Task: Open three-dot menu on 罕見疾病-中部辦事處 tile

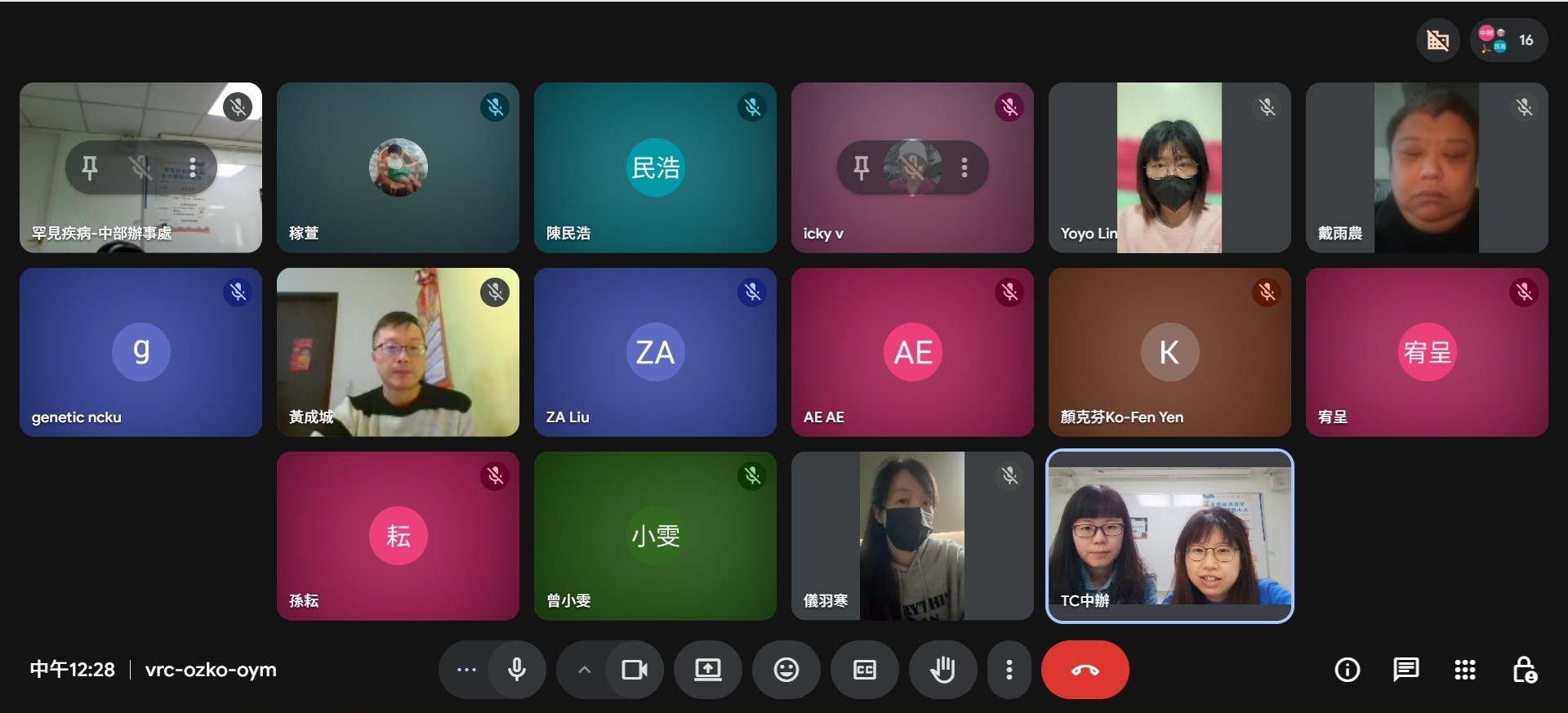Action: (x=193, y=167)
